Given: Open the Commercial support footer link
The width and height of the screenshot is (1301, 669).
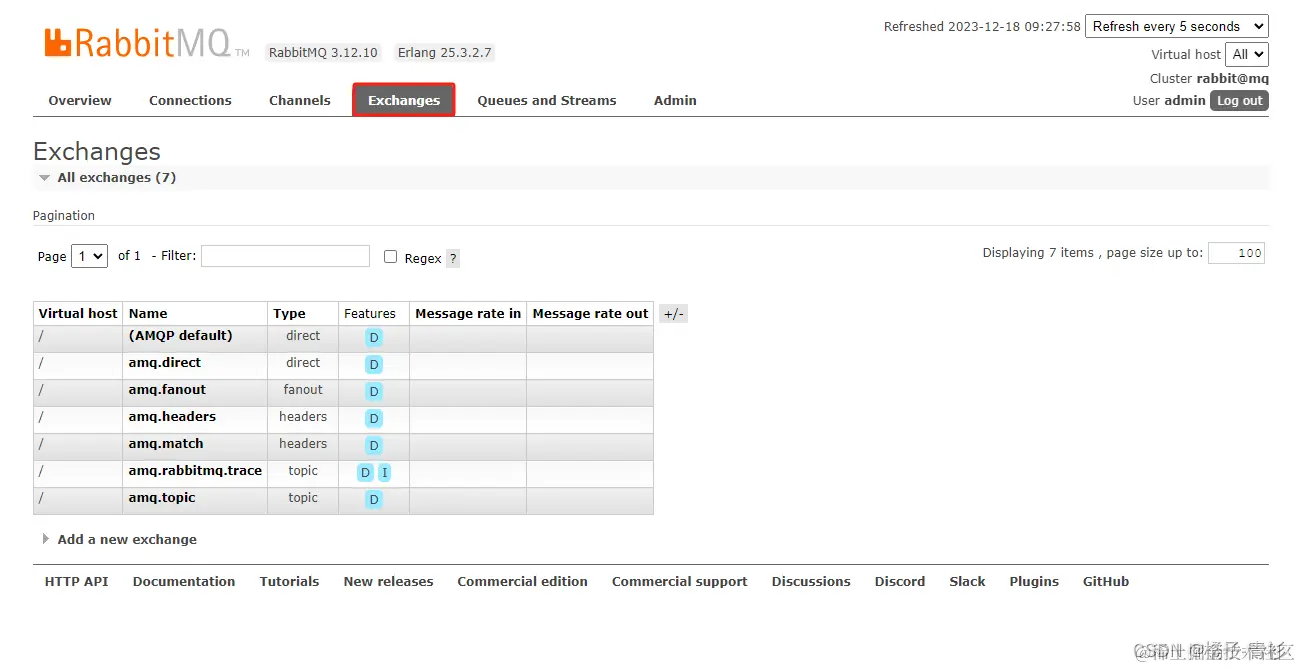Looking at the screenshot, I should click(x=680, y=582).
